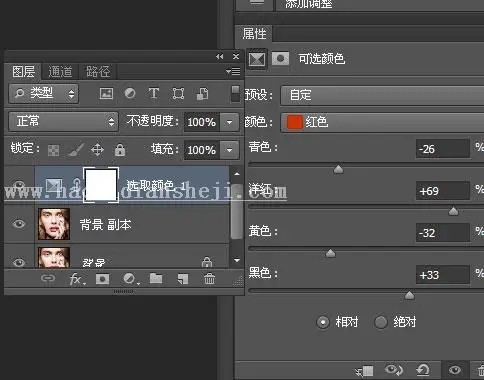Open the fx layer style menu

(77, 279)
